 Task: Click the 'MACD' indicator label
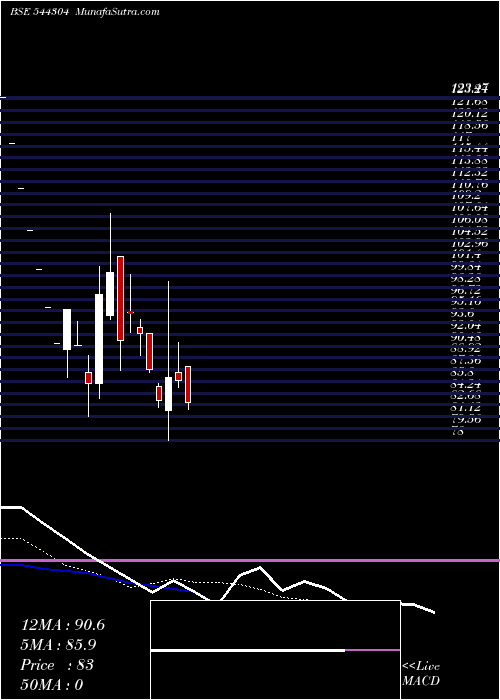click(x=421, y=681)
